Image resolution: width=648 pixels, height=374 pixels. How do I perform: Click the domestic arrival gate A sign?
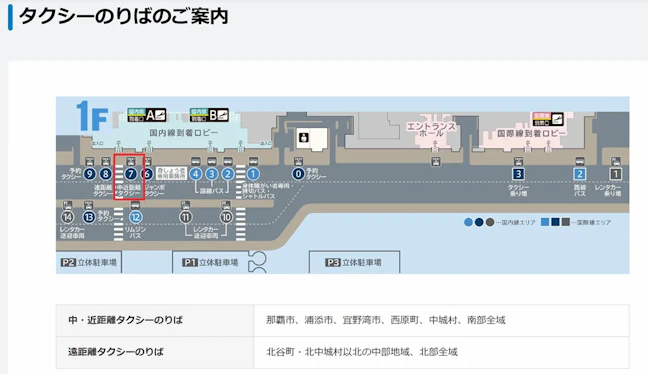(147, 115)
